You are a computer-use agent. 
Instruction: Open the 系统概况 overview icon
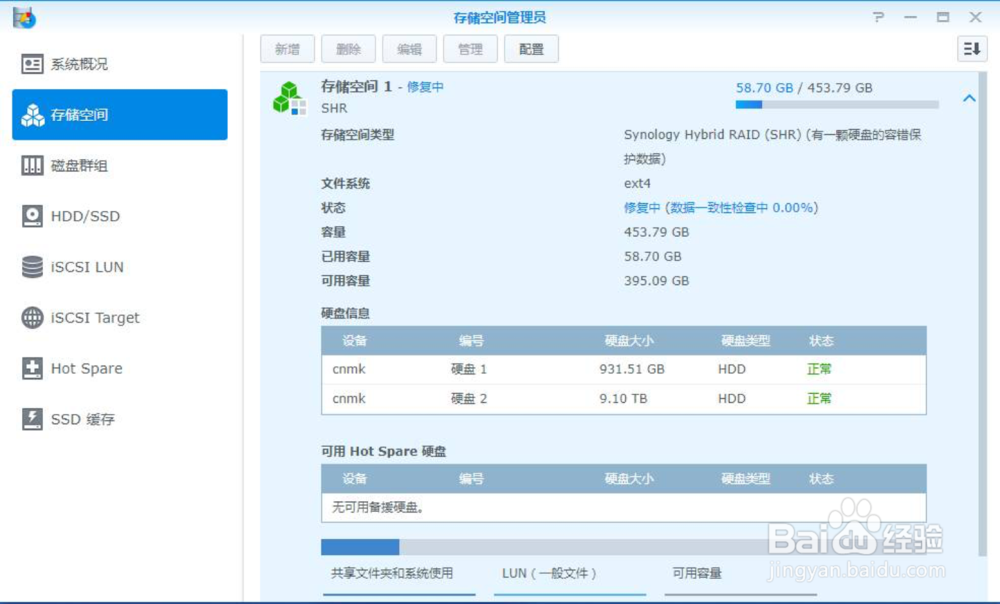click(32, 64)
